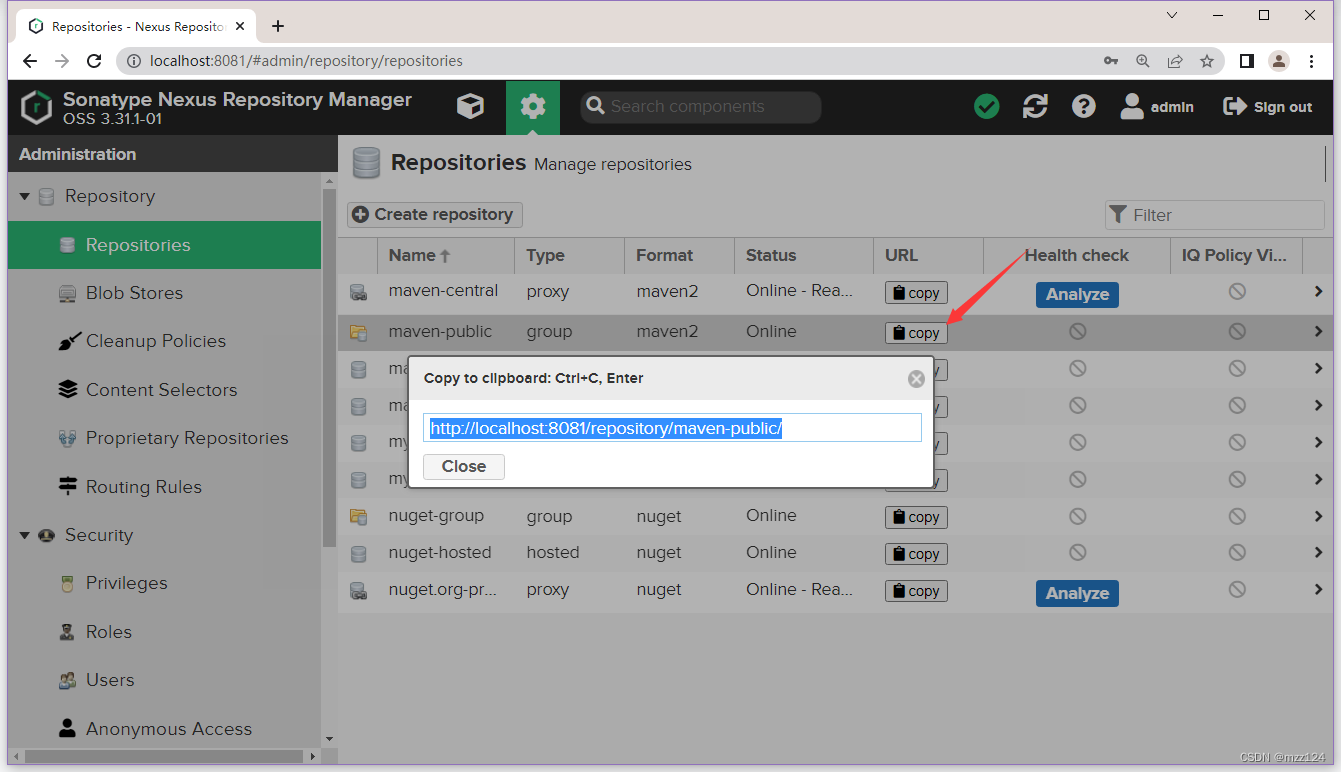1341x772 pixels.
Task: Select the nuget-group repository name
Action: tap(436, 516)
